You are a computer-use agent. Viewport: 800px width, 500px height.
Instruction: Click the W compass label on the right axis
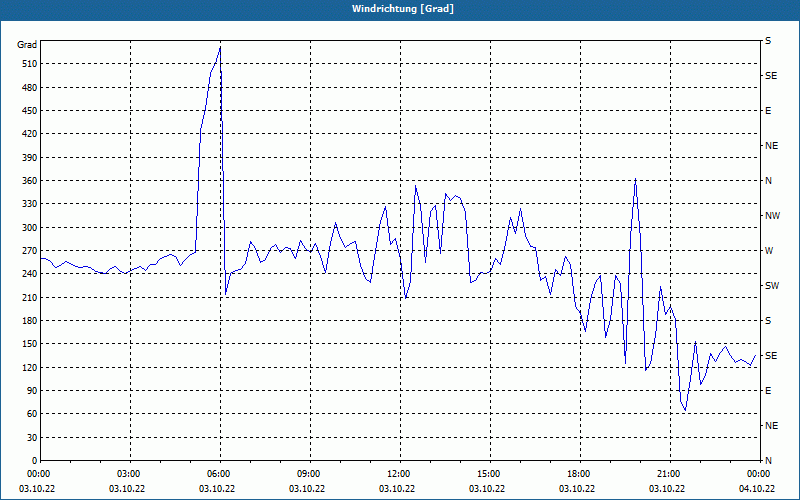click(x=769, y=251)
